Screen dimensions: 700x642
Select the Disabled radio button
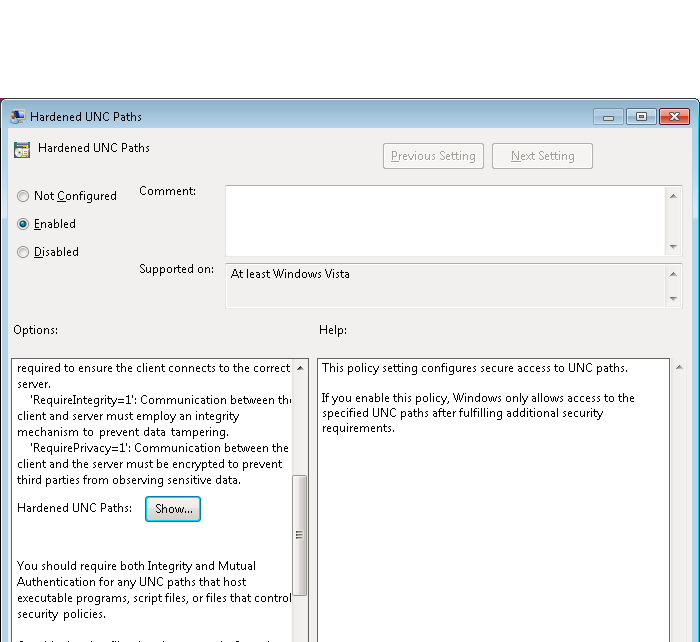coord(23,252)
